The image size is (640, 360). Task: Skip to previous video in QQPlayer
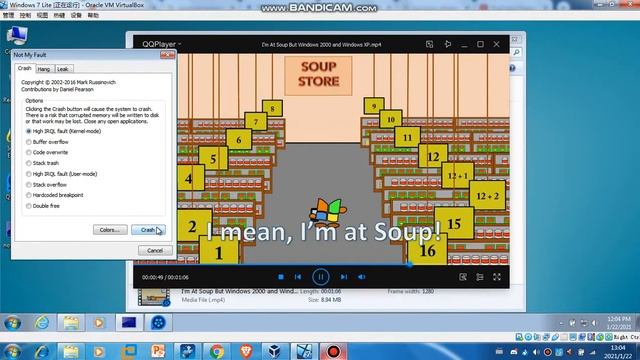[298, 277]
